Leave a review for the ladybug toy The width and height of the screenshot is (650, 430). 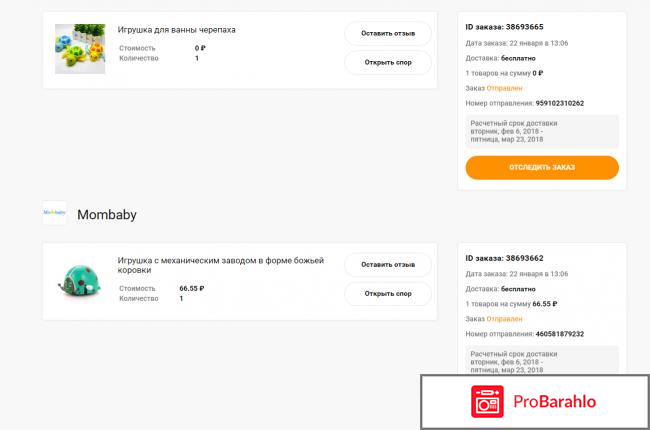[388, 264]
